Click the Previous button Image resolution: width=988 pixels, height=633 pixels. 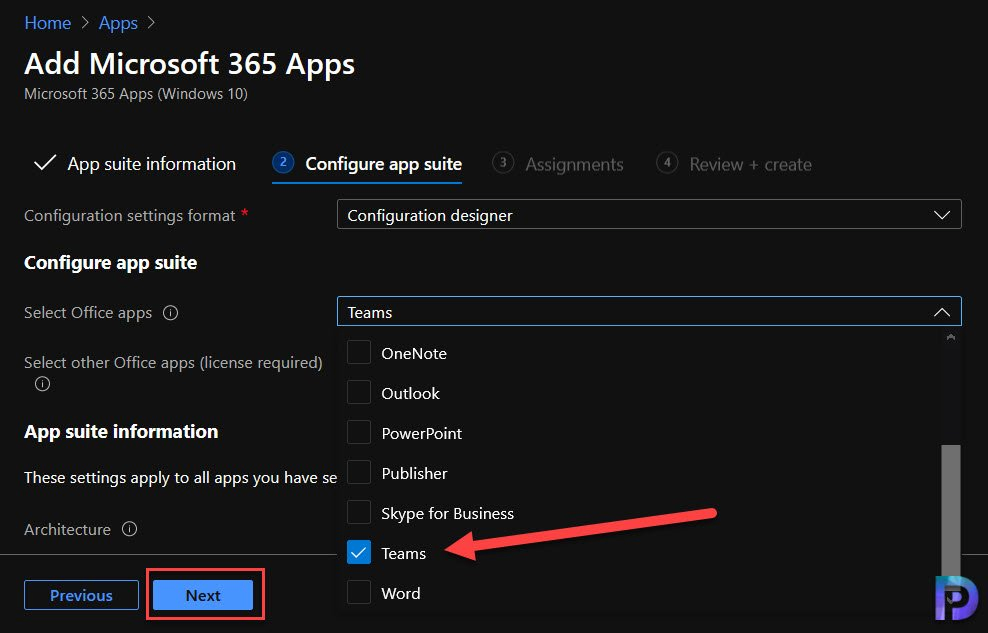81,595
